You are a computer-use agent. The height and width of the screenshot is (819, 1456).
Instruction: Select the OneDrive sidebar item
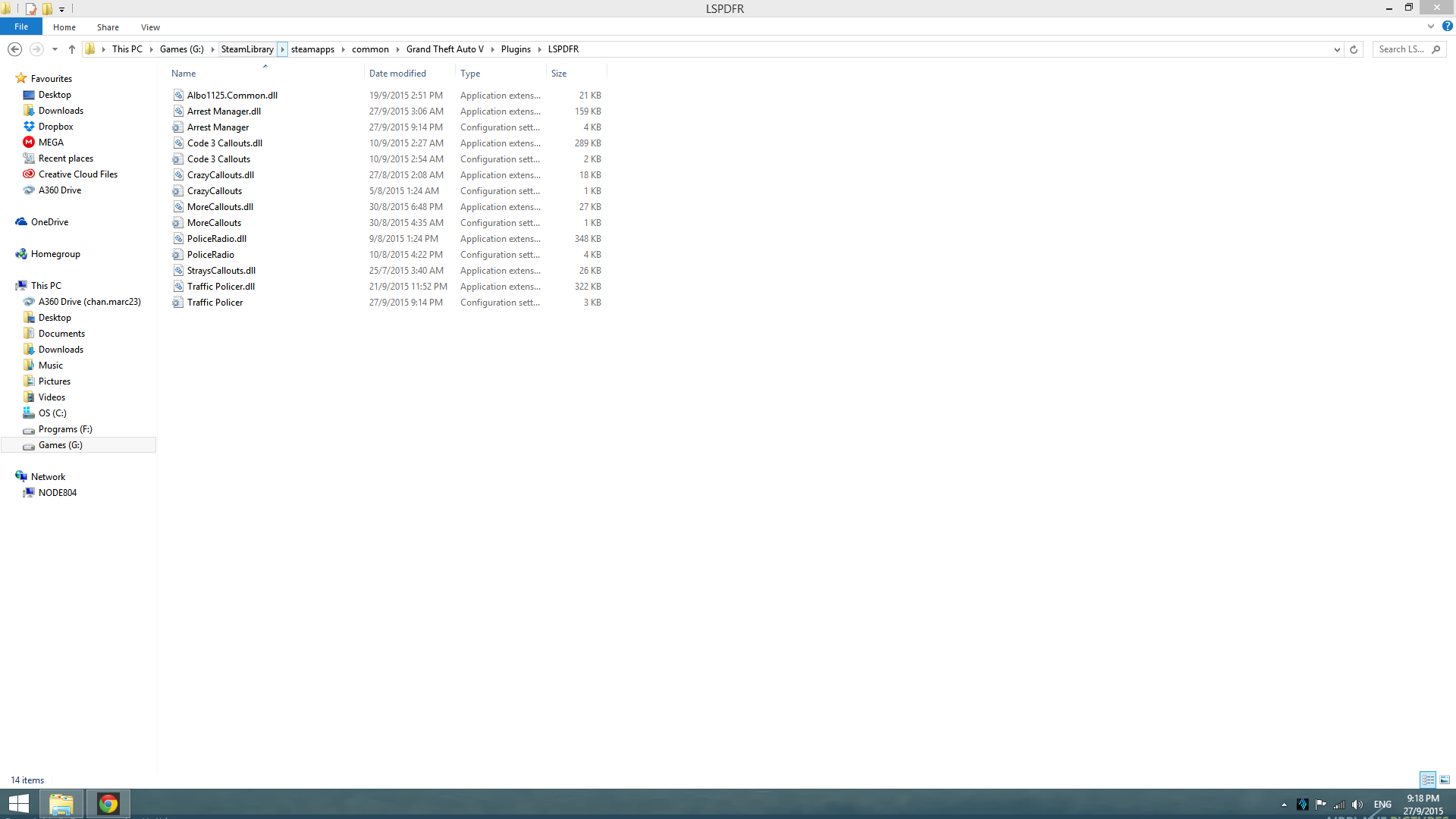[x=49, y=222]
